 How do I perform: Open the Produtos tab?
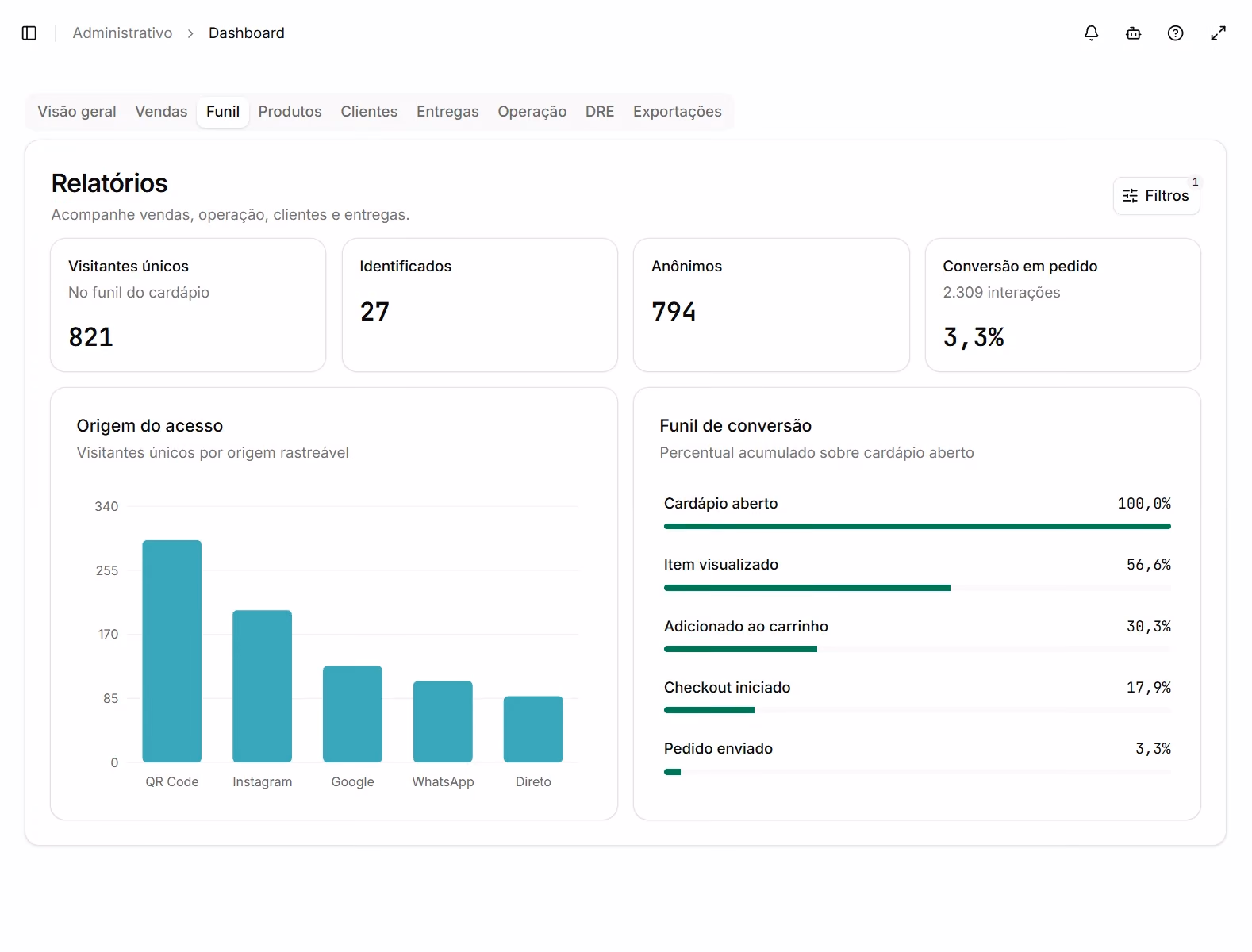pyautogui.click(x=290, y=112)
